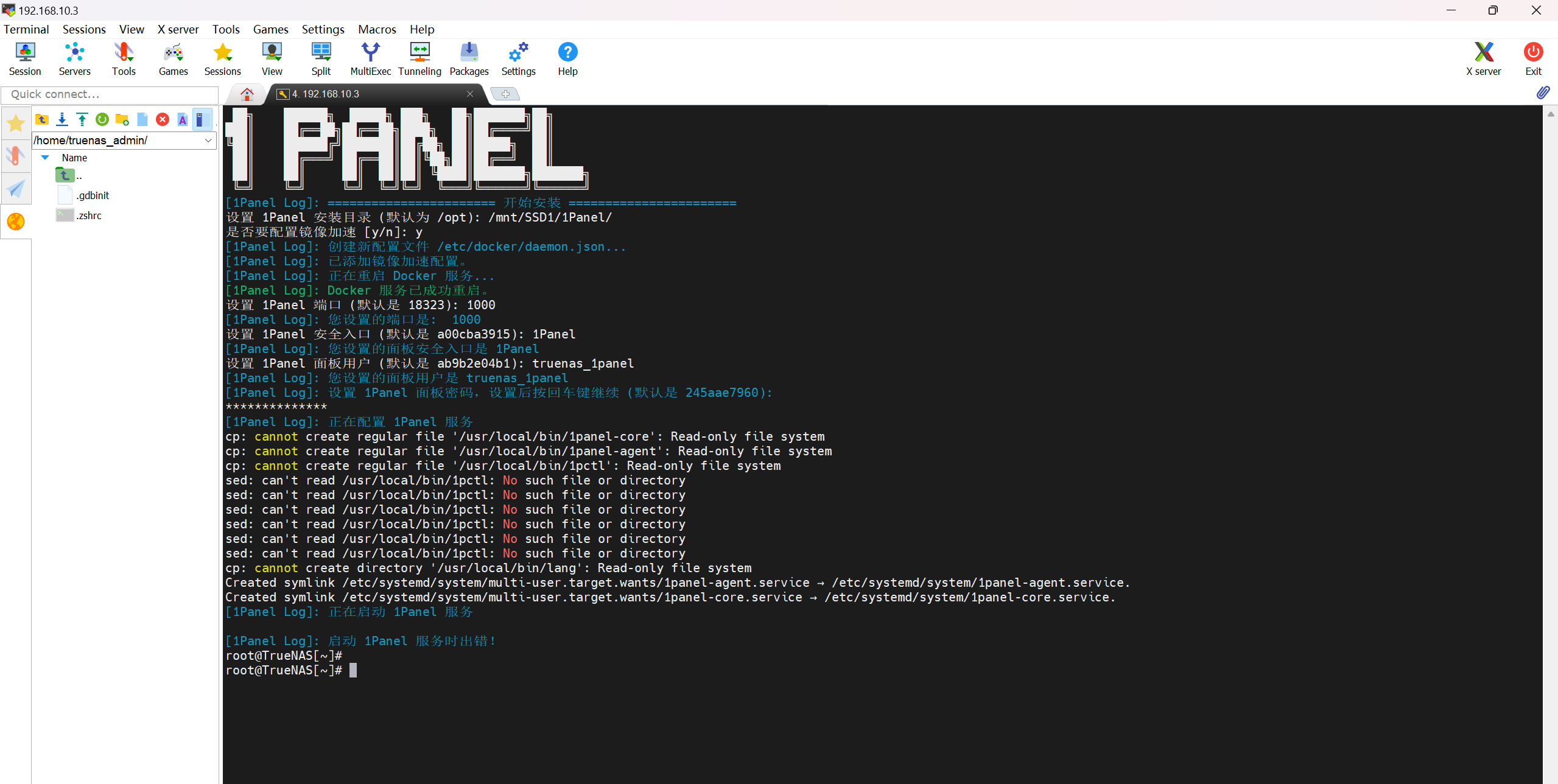Open the Servers toolbar button
1558x784 pixels.
[x=74, y=59]
